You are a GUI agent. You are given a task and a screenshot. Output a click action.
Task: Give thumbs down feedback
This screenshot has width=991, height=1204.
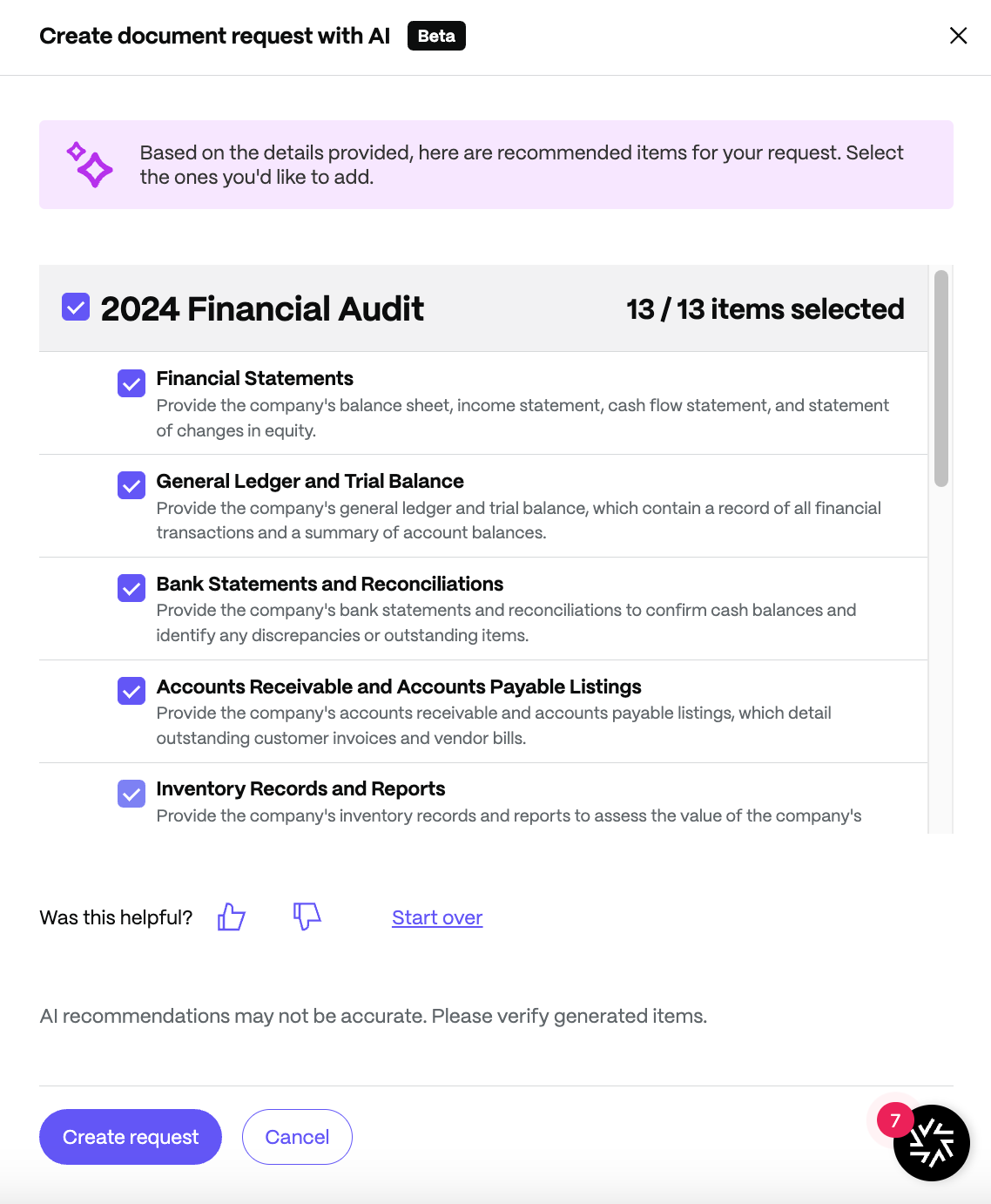[307, 917]
